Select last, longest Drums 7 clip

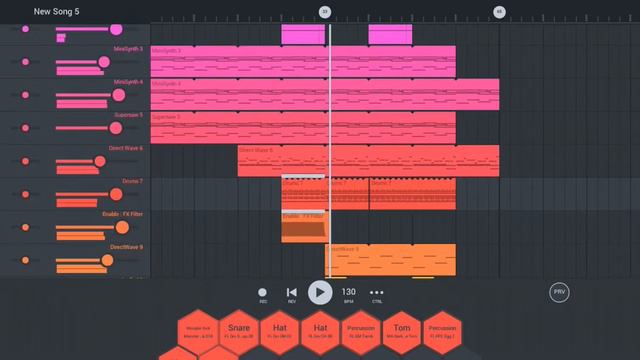tap(413, 194)
